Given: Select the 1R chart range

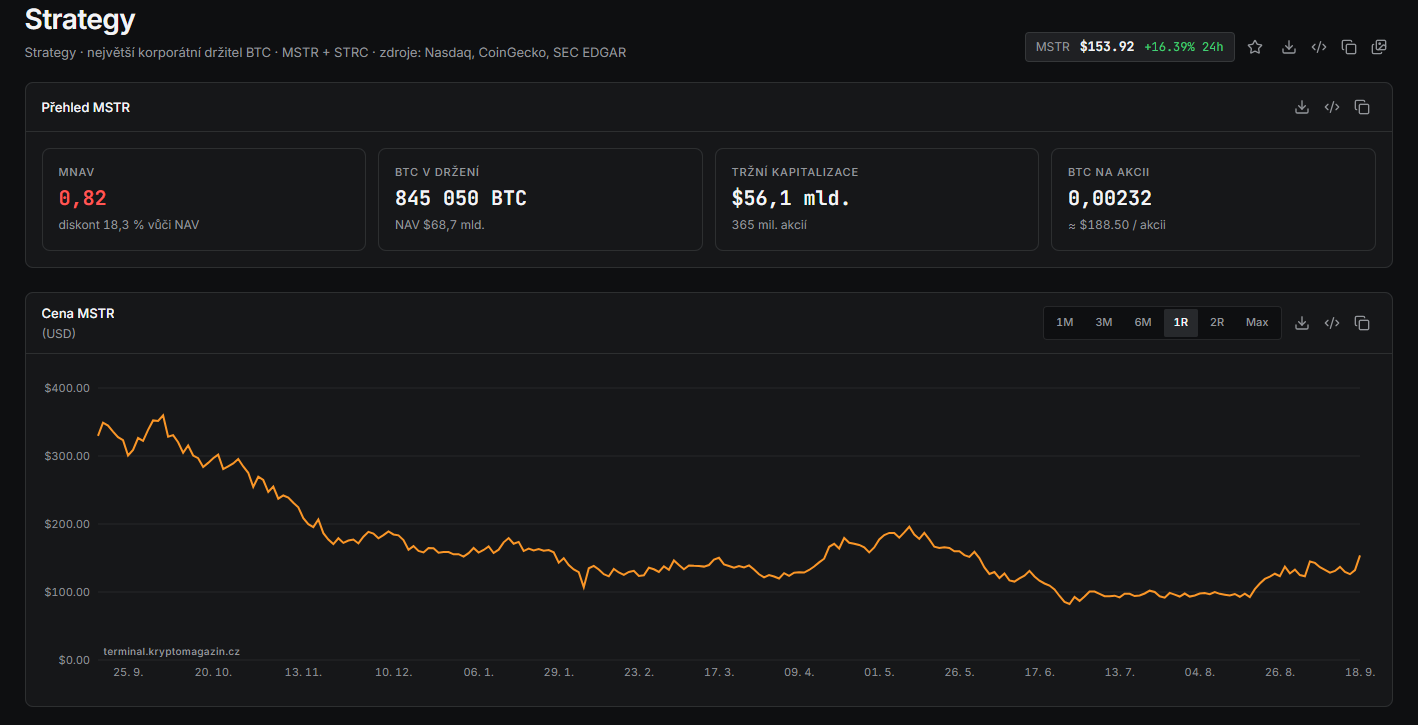Looking at the screenshot, I should pos(1181,322).
